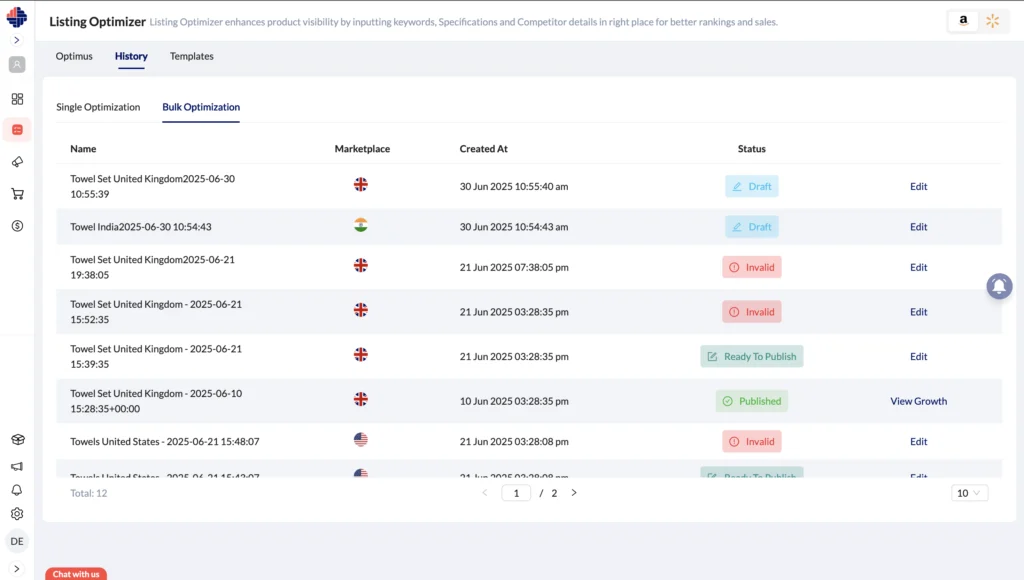Click Edit for the 15:52:35 Towel Set row
Image resolution: width=1024 pixels, height=580 pixels.
[918, 312]
